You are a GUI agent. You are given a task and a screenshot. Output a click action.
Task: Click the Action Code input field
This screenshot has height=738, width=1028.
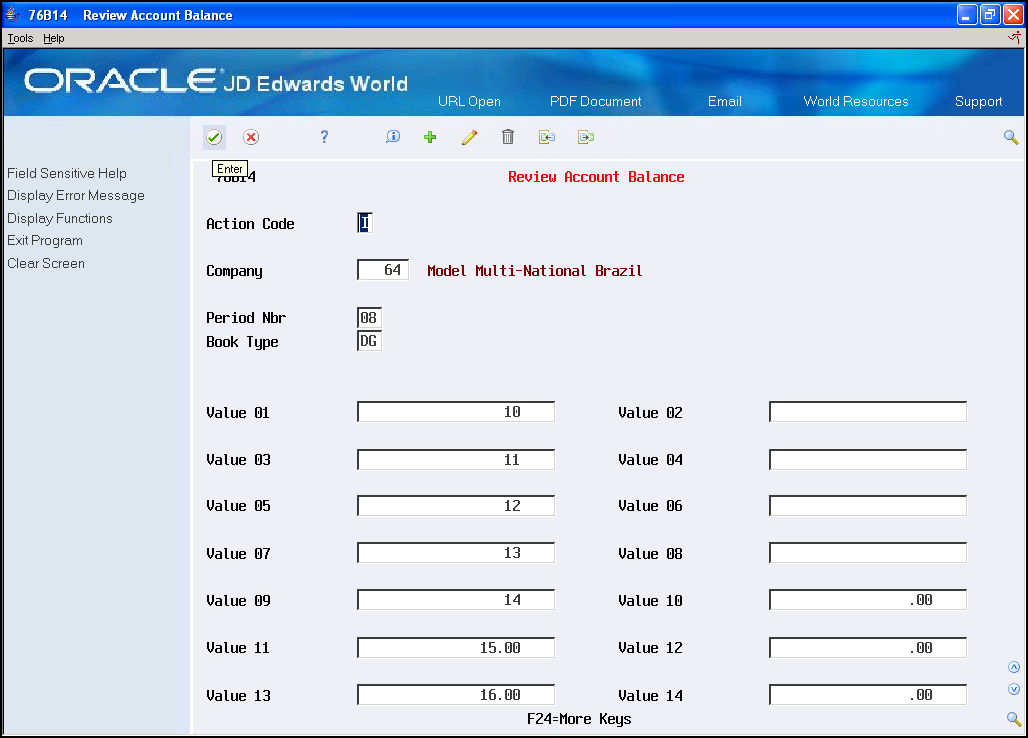coord(365,223)
